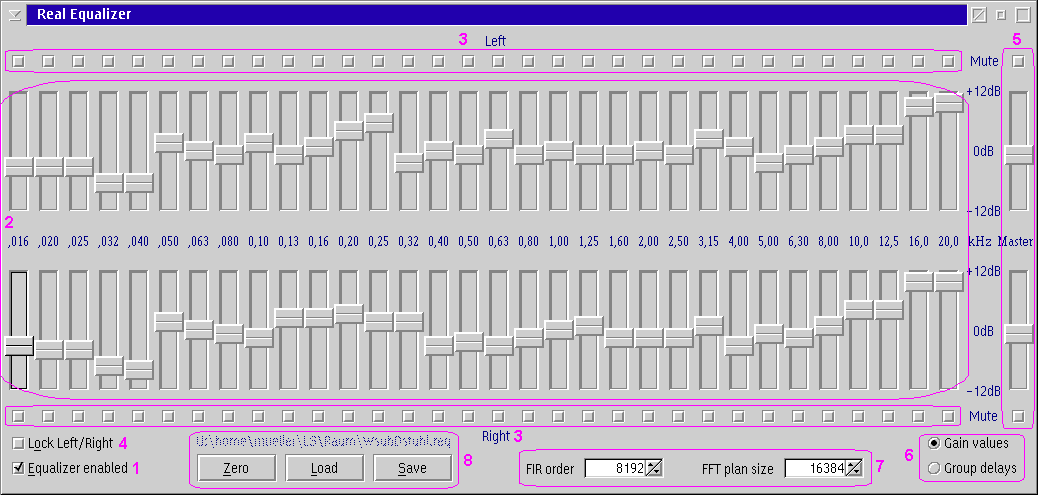
Task: Click the Load button
Action: (x=324, y=468)
